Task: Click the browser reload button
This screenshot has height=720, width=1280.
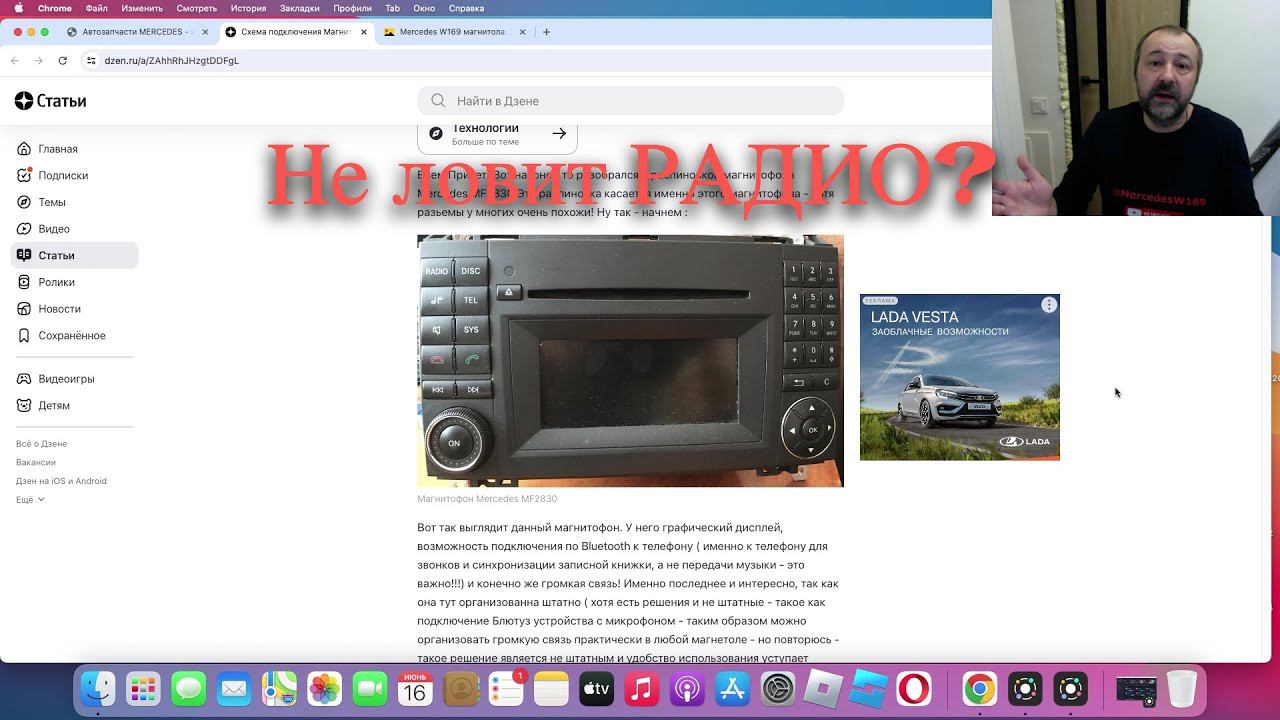Action: click(x=62, y=61)
